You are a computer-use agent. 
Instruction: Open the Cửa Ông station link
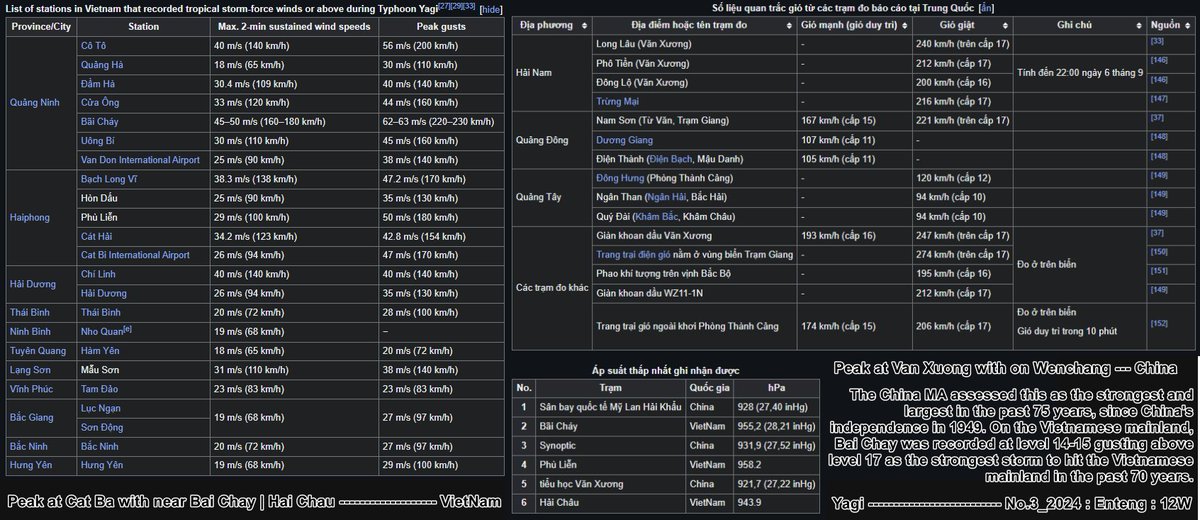coord(100,102)
